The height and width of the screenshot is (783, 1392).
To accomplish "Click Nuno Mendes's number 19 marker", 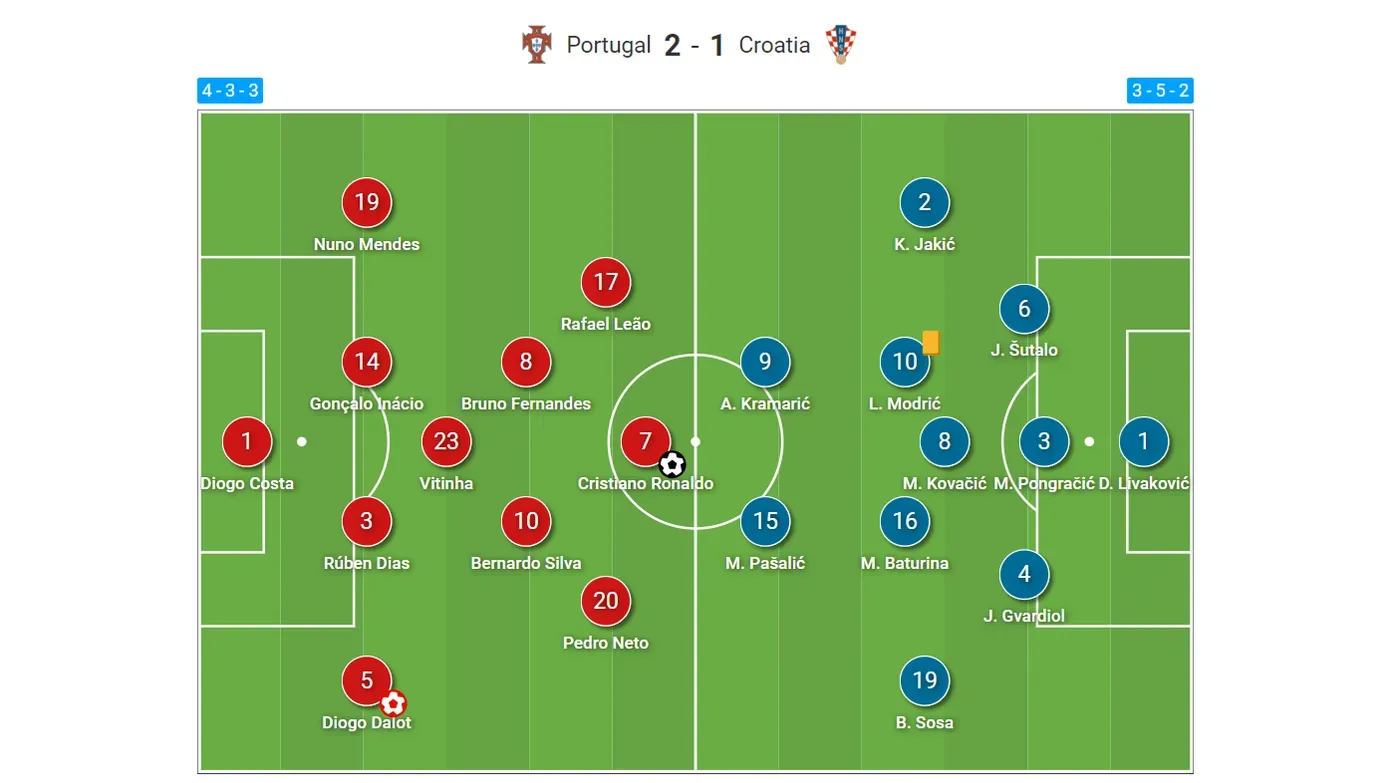I will coord(367,202).
